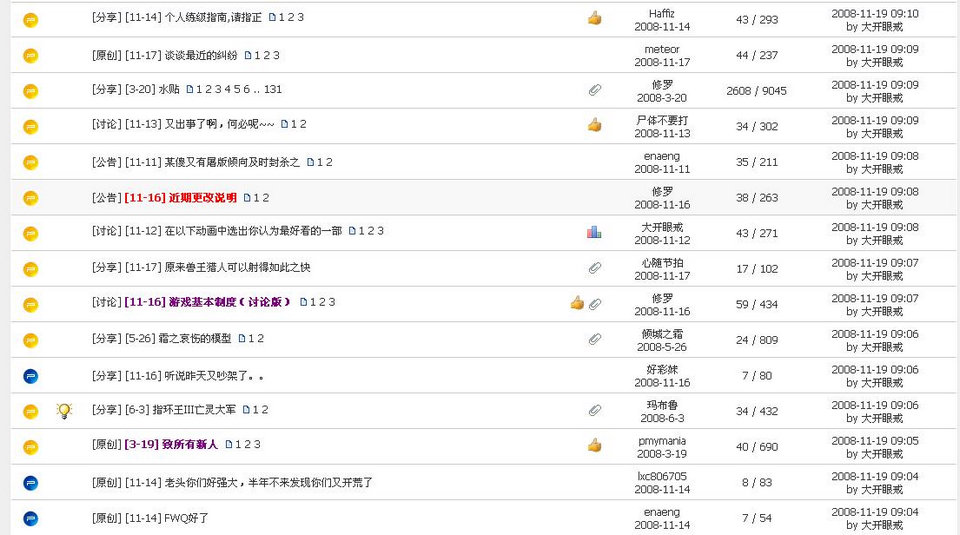
Task: Open the thread 霜之哀伤的模型
Action: 178,339
